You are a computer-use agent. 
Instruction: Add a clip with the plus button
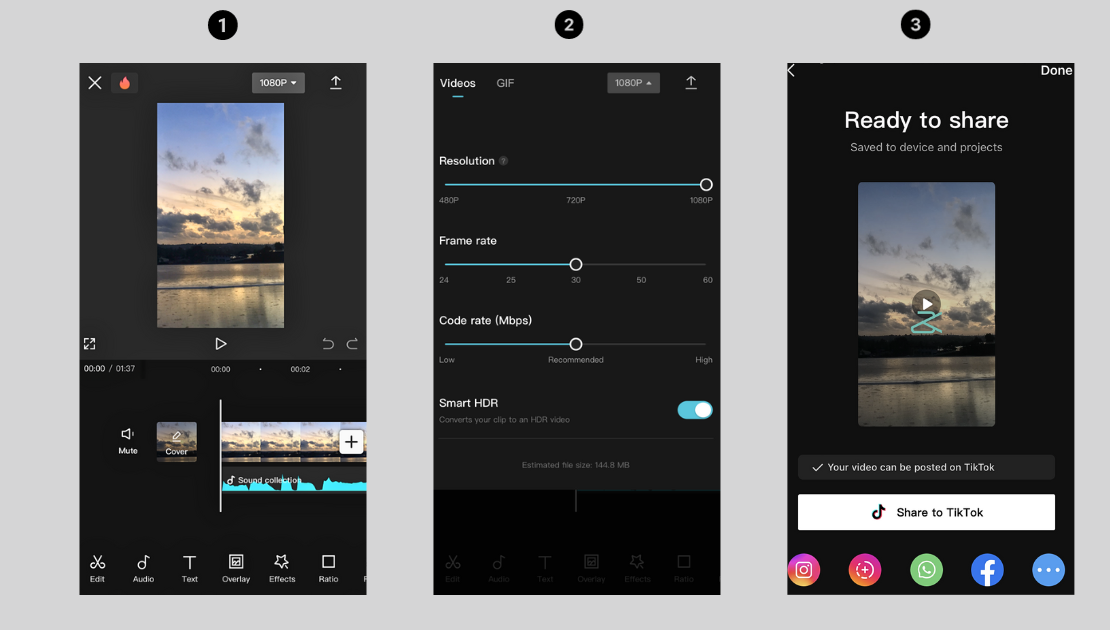click(351, 442)
